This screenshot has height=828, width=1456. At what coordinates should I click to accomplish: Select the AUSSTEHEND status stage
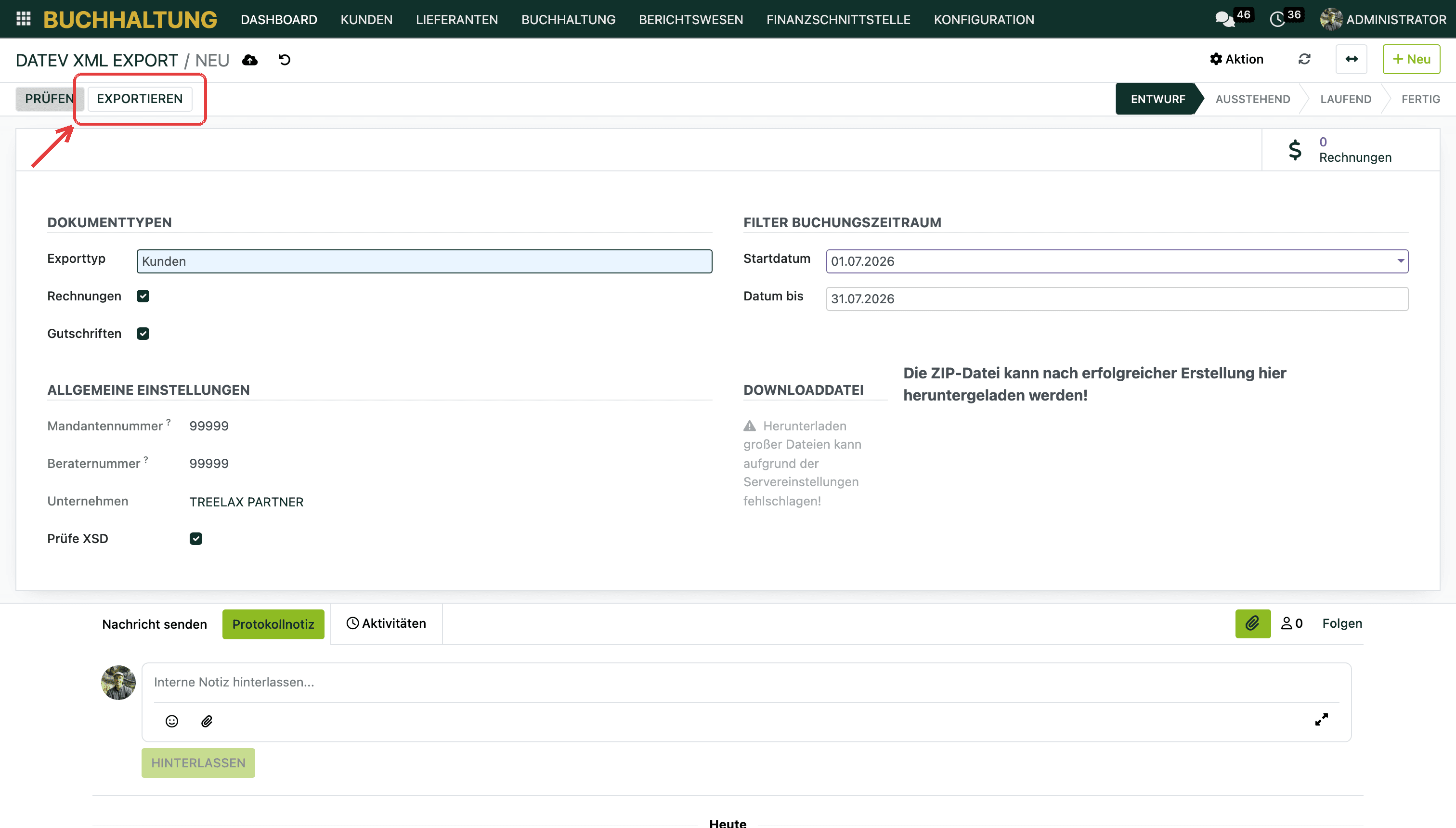pyautogui.click(x=1253, y=99)
